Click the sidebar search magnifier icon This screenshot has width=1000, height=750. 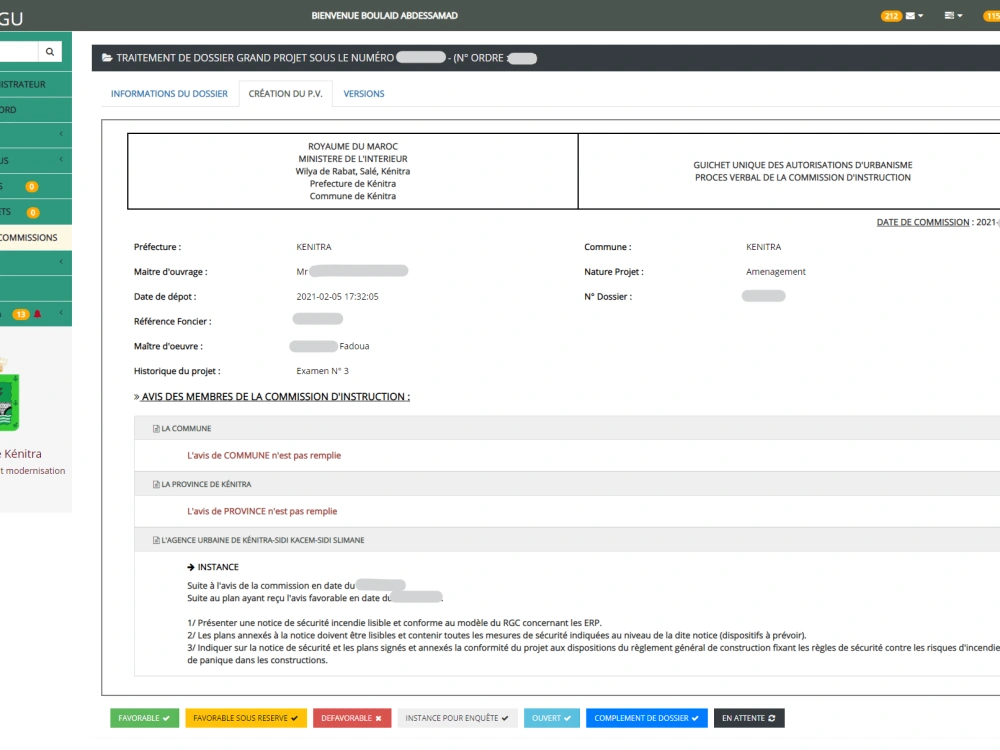click(50, 52)
